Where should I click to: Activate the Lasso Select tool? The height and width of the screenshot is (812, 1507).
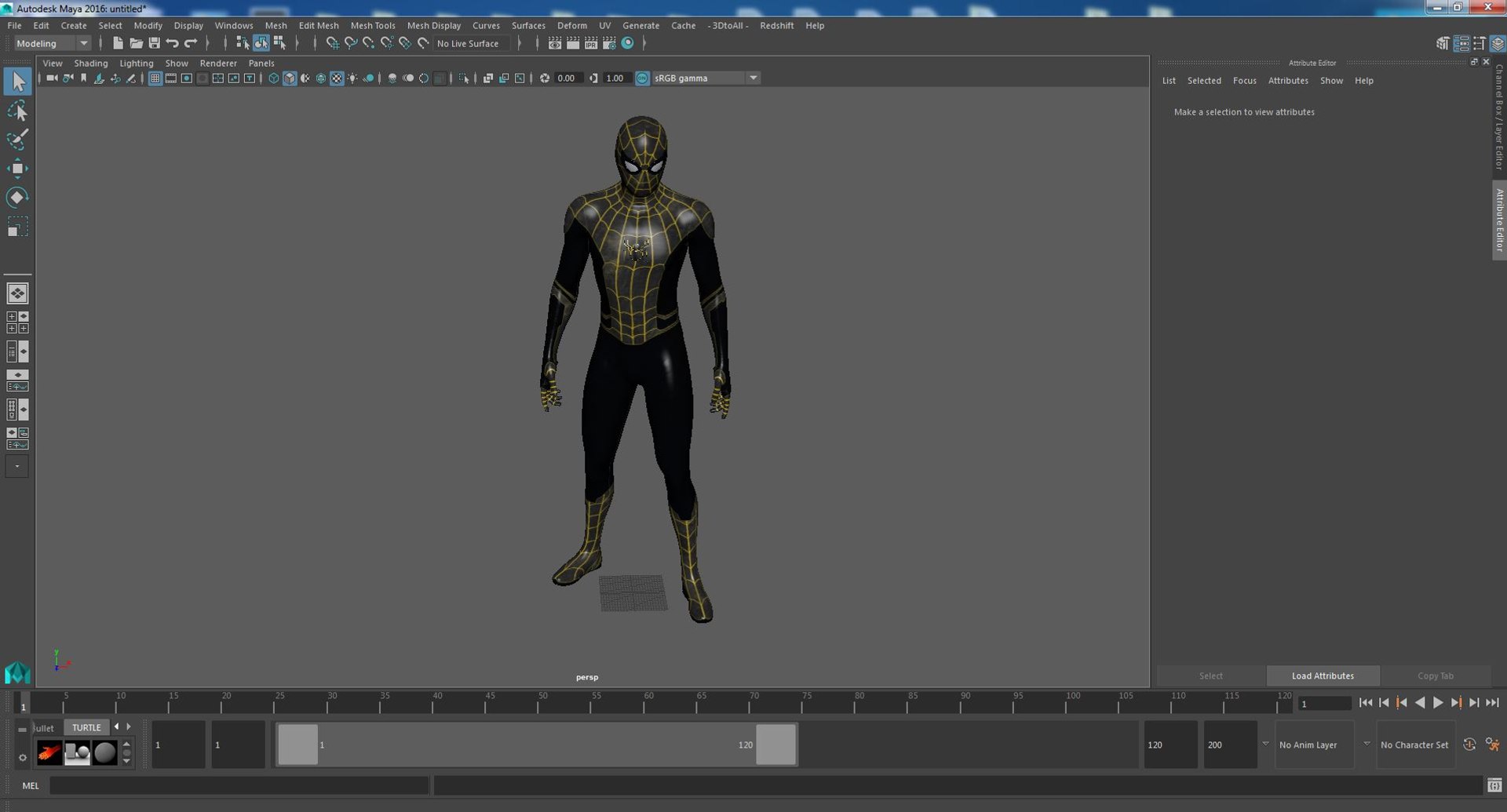click(x=17, y=111)
